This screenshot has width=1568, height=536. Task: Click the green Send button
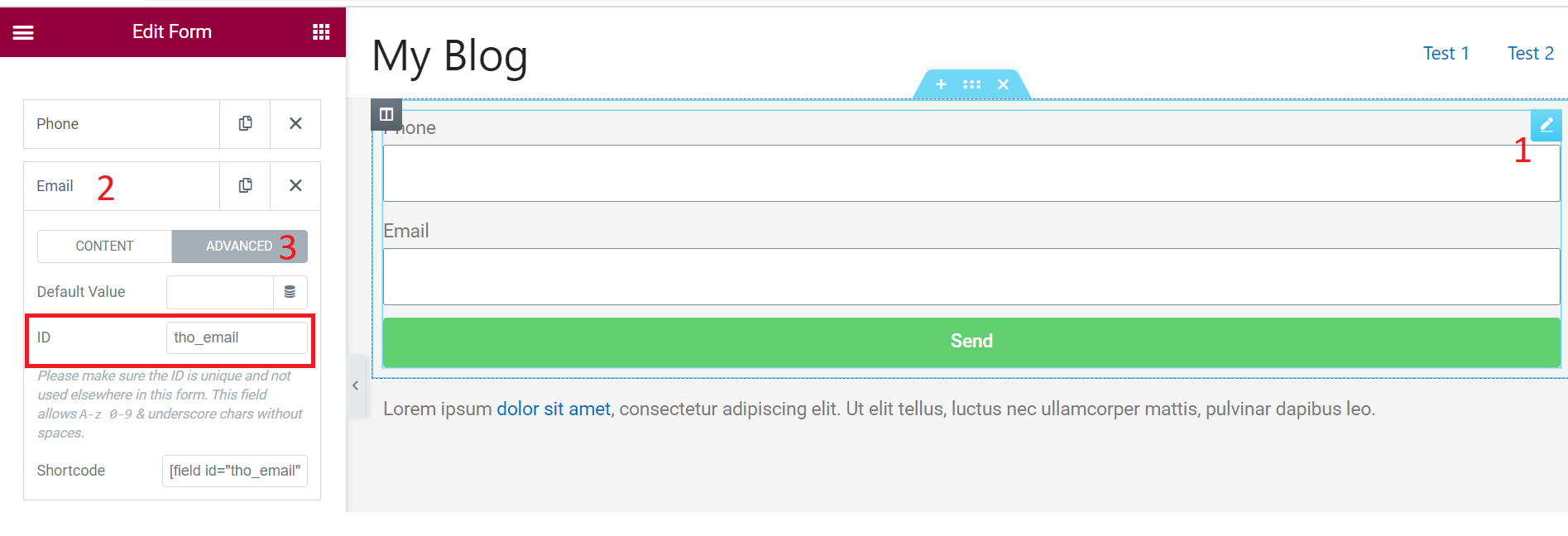pos(971,342)
